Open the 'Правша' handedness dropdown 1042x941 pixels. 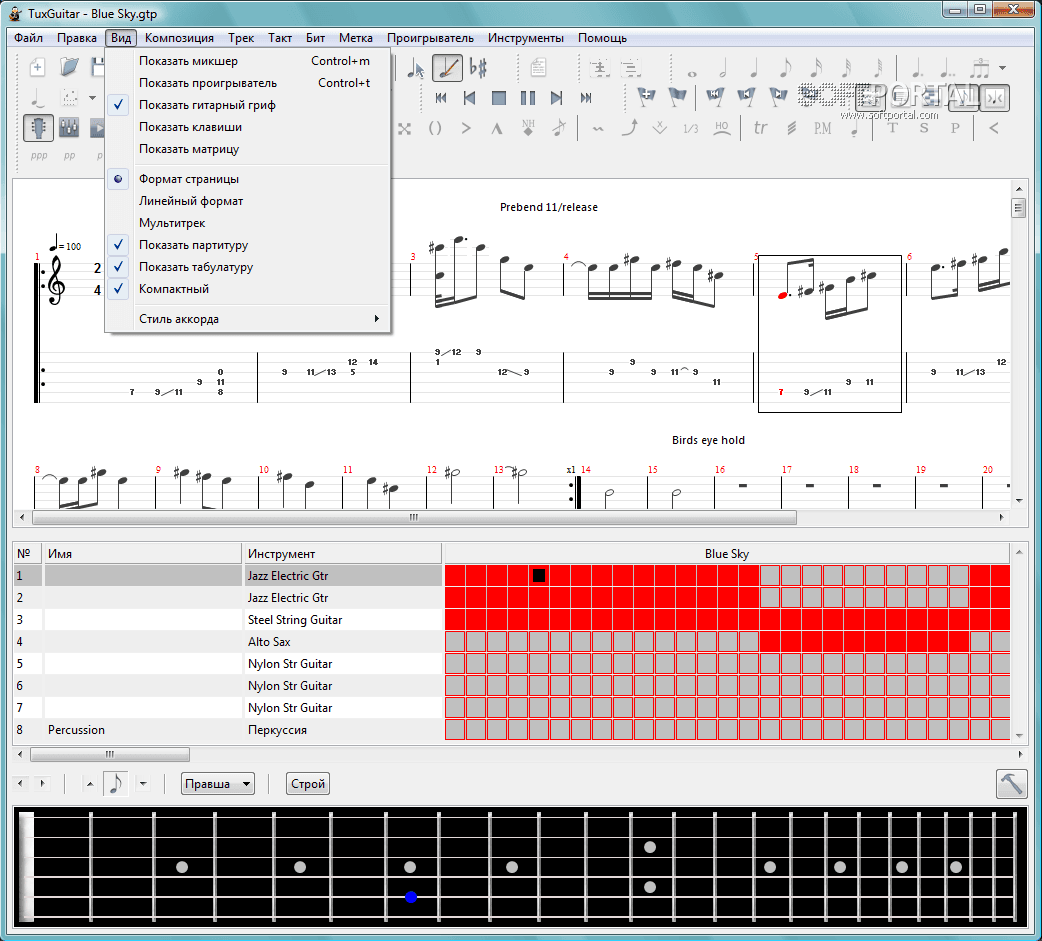[218, 784]
